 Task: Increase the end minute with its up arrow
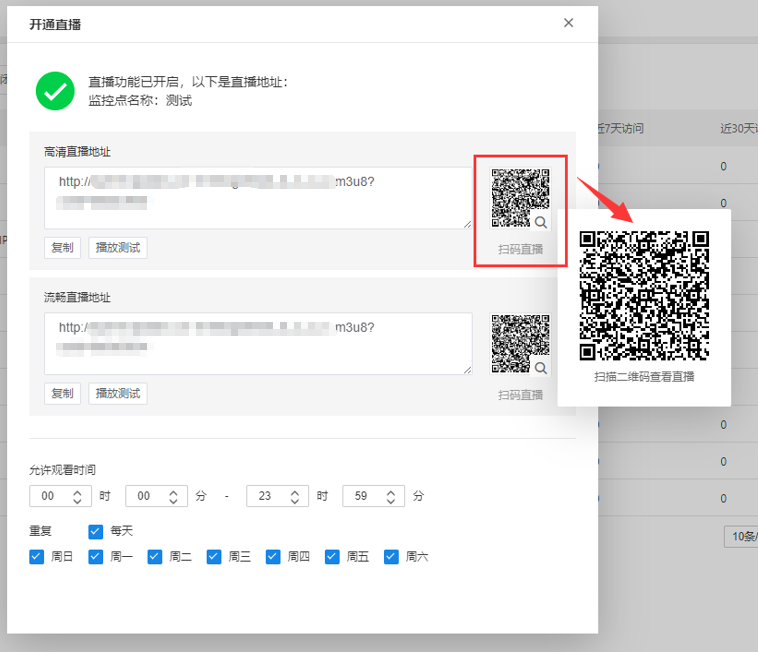(391, 492)
